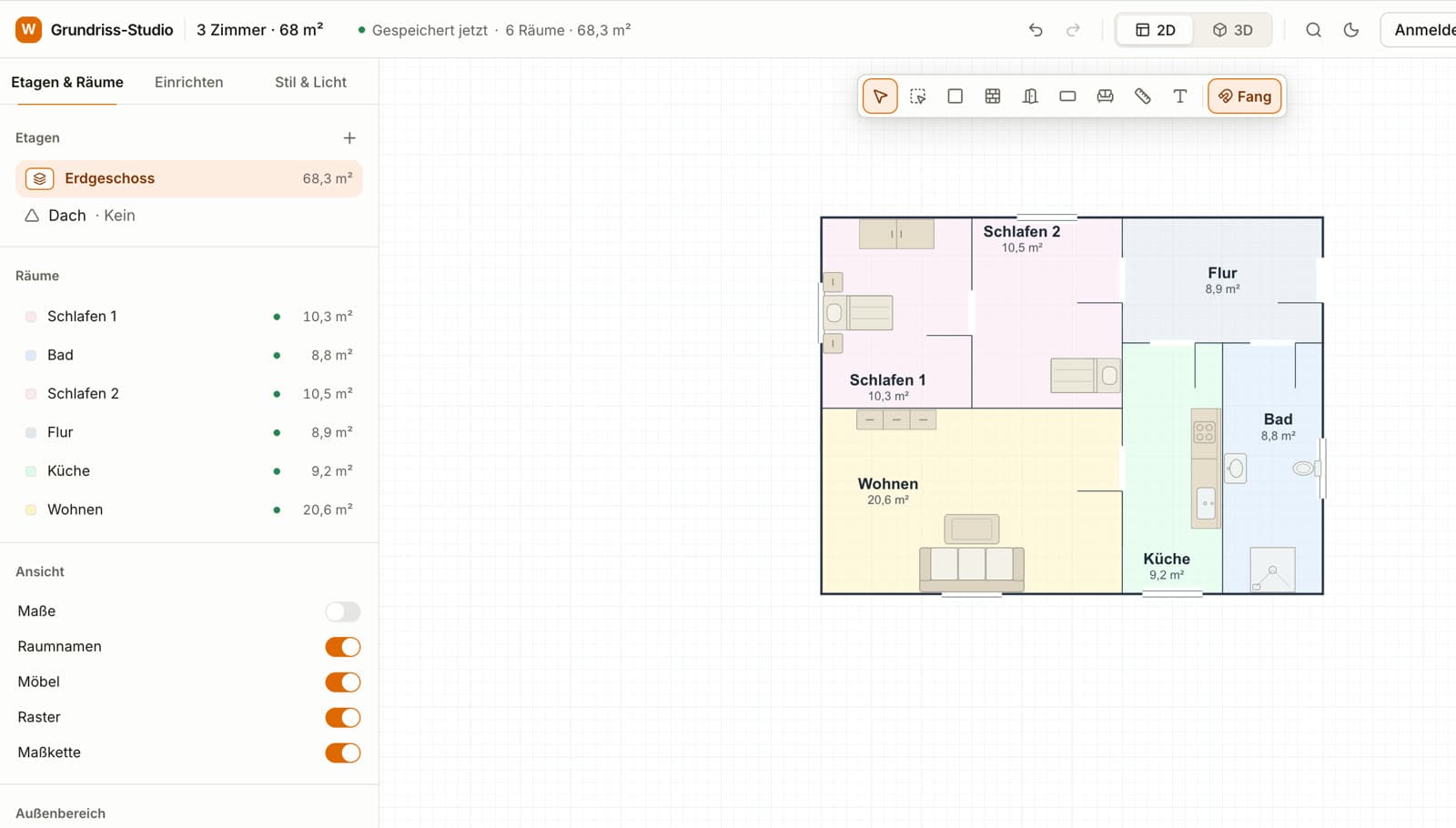Select the room rectangle tool

955,96
